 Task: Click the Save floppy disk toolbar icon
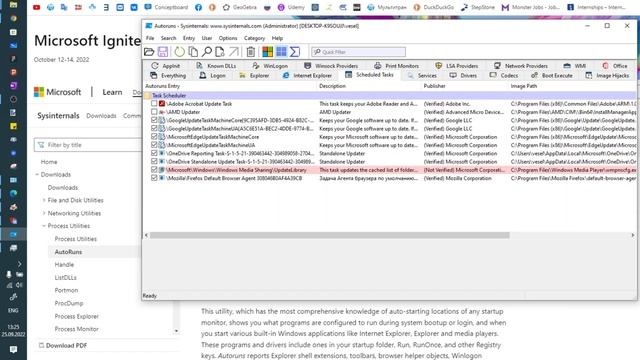(163, 52)
